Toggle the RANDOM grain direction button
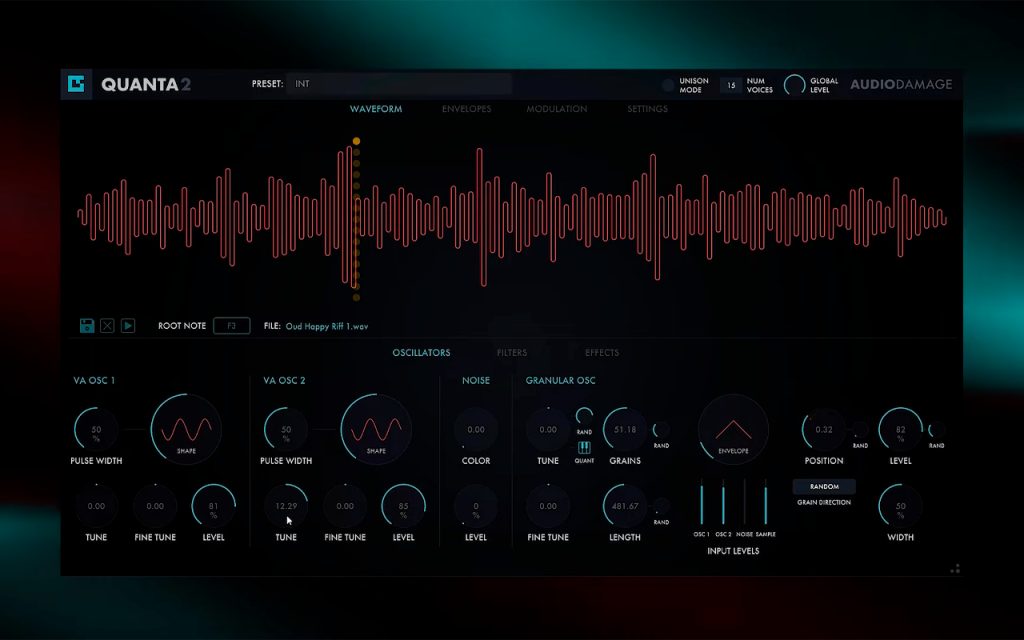This screenshot has height=640, width=1024. tap(824, 487)
